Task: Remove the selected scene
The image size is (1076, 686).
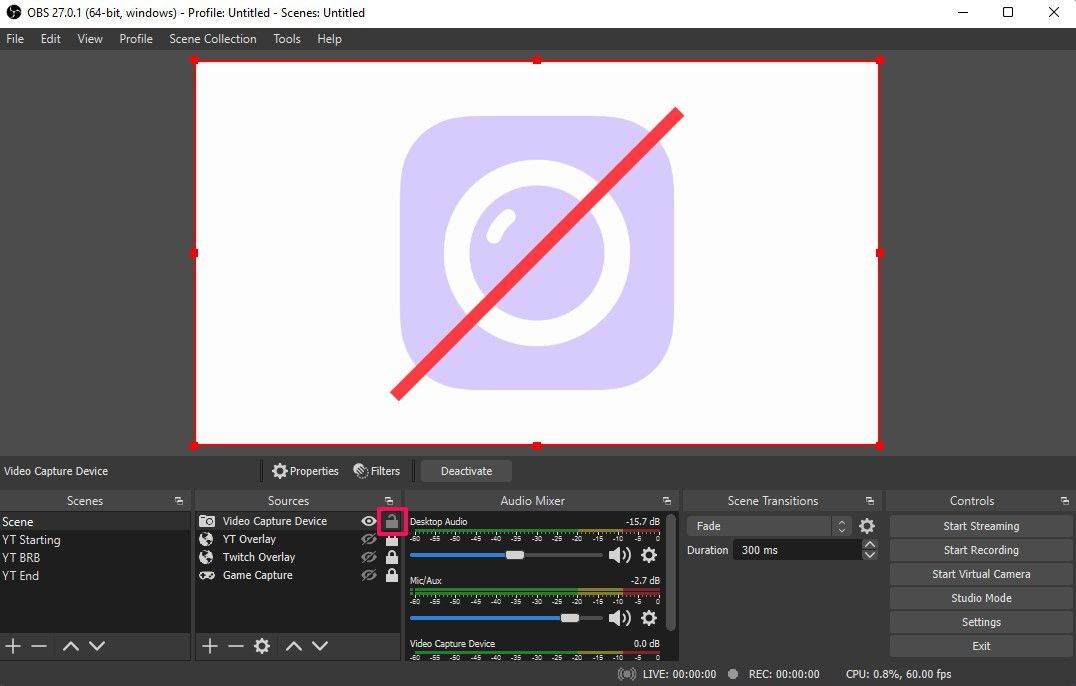Action: 39,646
